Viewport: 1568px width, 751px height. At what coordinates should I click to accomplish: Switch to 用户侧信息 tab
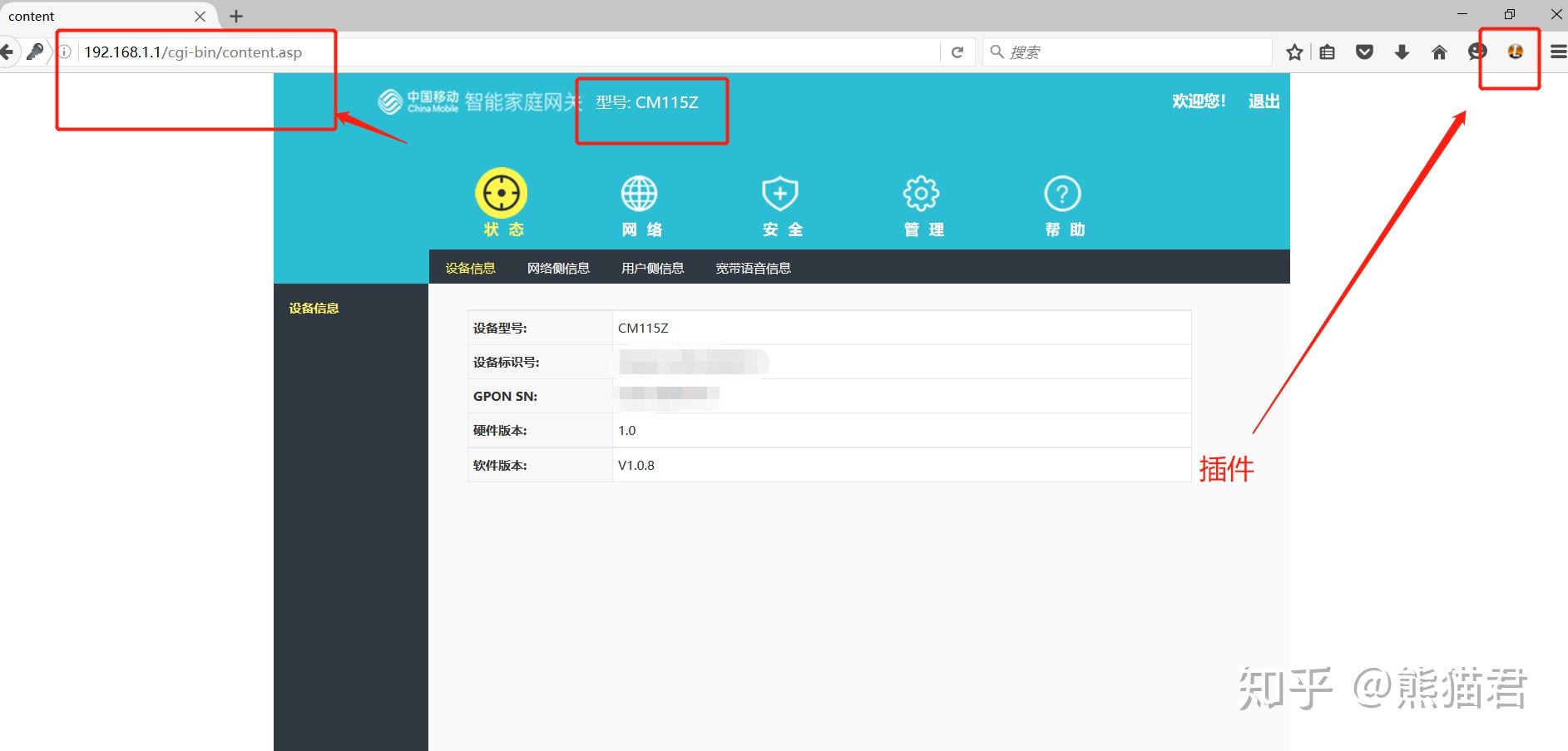652,268
